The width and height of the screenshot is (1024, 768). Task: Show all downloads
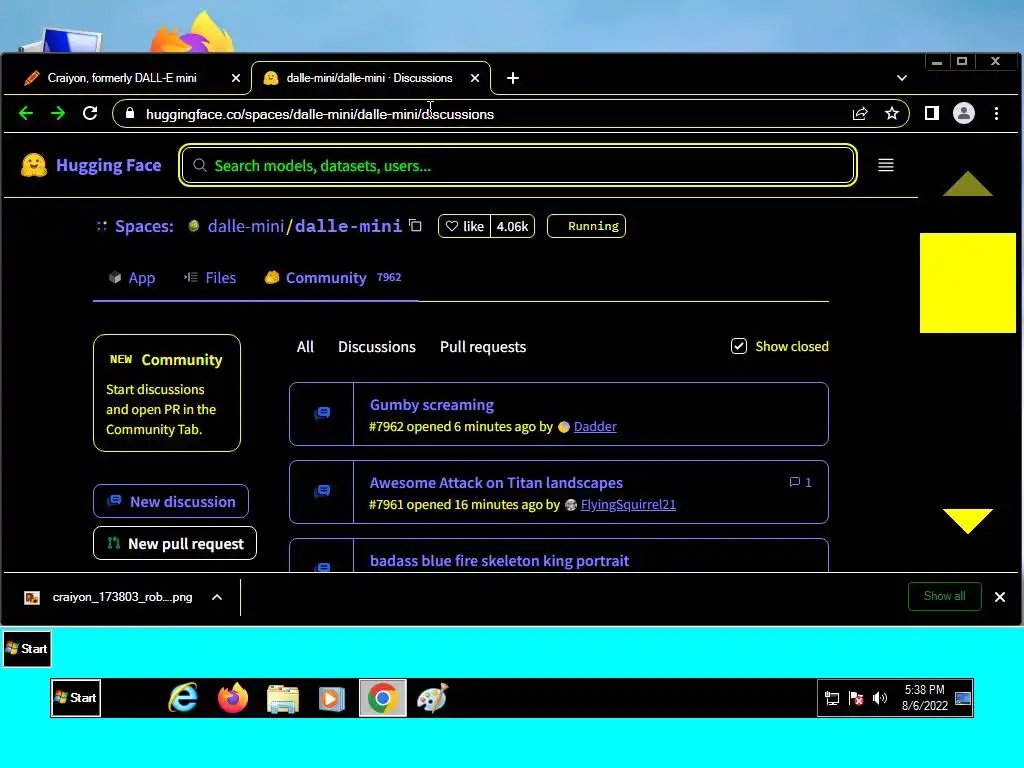click(944, 596)
